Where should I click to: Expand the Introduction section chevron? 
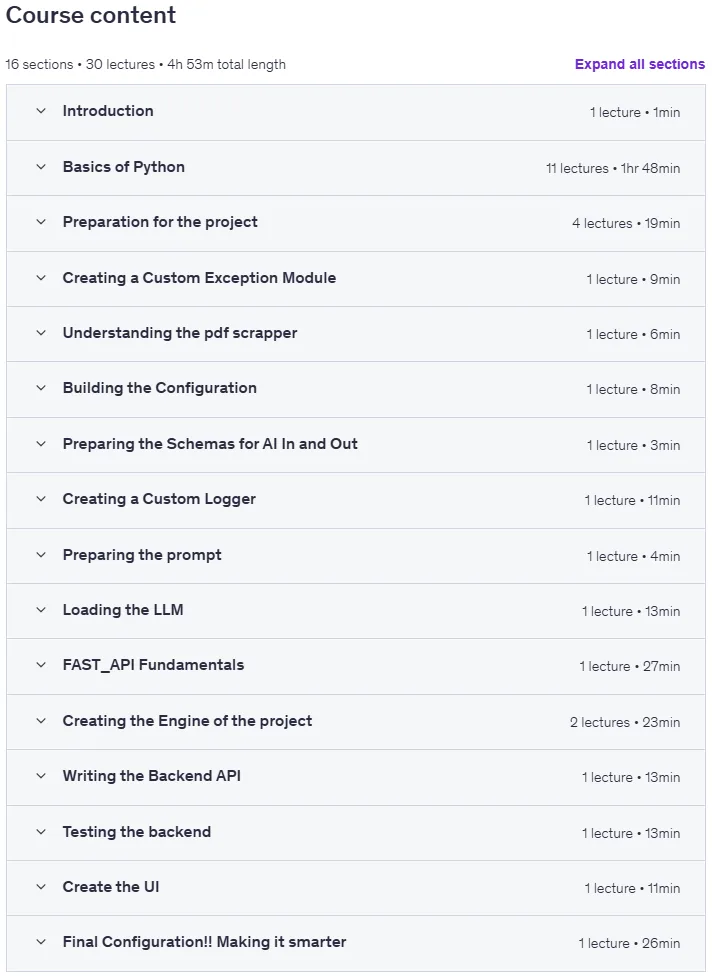point(41,111)
